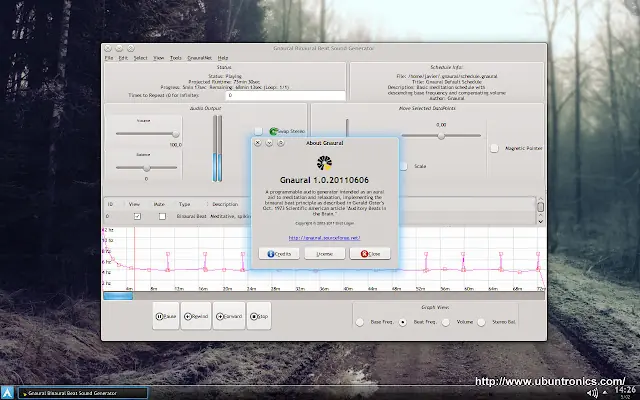Click the voice list scrollbar down arrow
This screenshot has height=400, width=640.
coord(540,222)
